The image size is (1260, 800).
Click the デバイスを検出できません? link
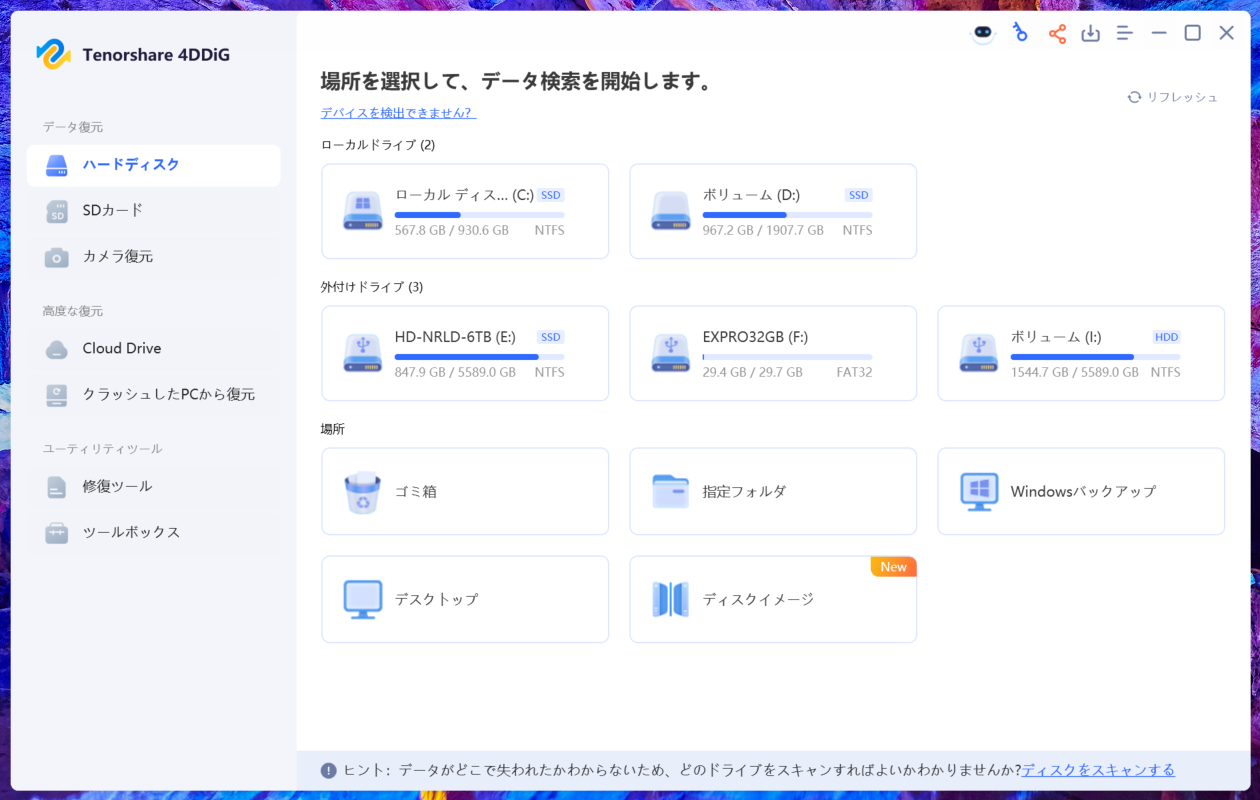tap(398, 113)
